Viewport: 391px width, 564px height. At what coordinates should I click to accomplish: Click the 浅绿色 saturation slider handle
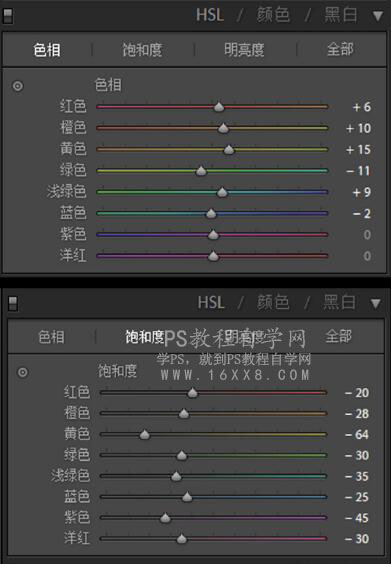point(176,476)
